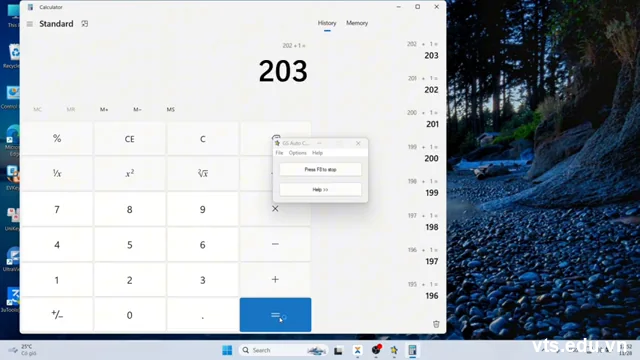This screenshot has height=360, width=640.
Task: Click the MC memory clear button
Action: point(38,109)
